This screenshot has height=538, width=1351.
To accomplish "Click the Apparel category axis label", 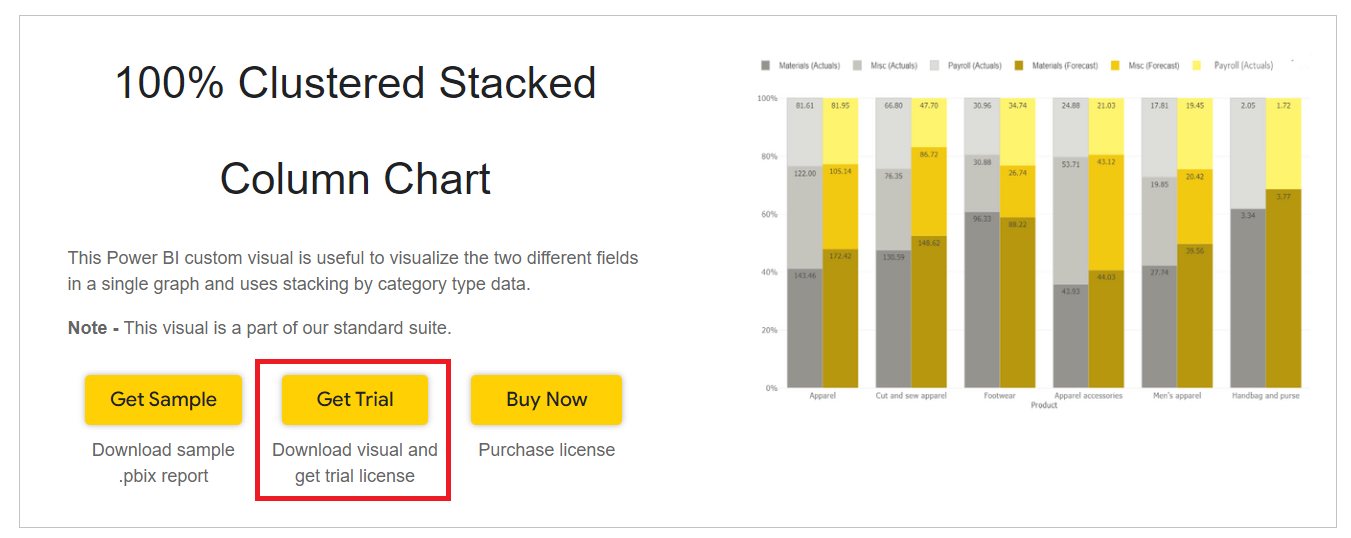I will pyautogui.click(x=822, y=396).
